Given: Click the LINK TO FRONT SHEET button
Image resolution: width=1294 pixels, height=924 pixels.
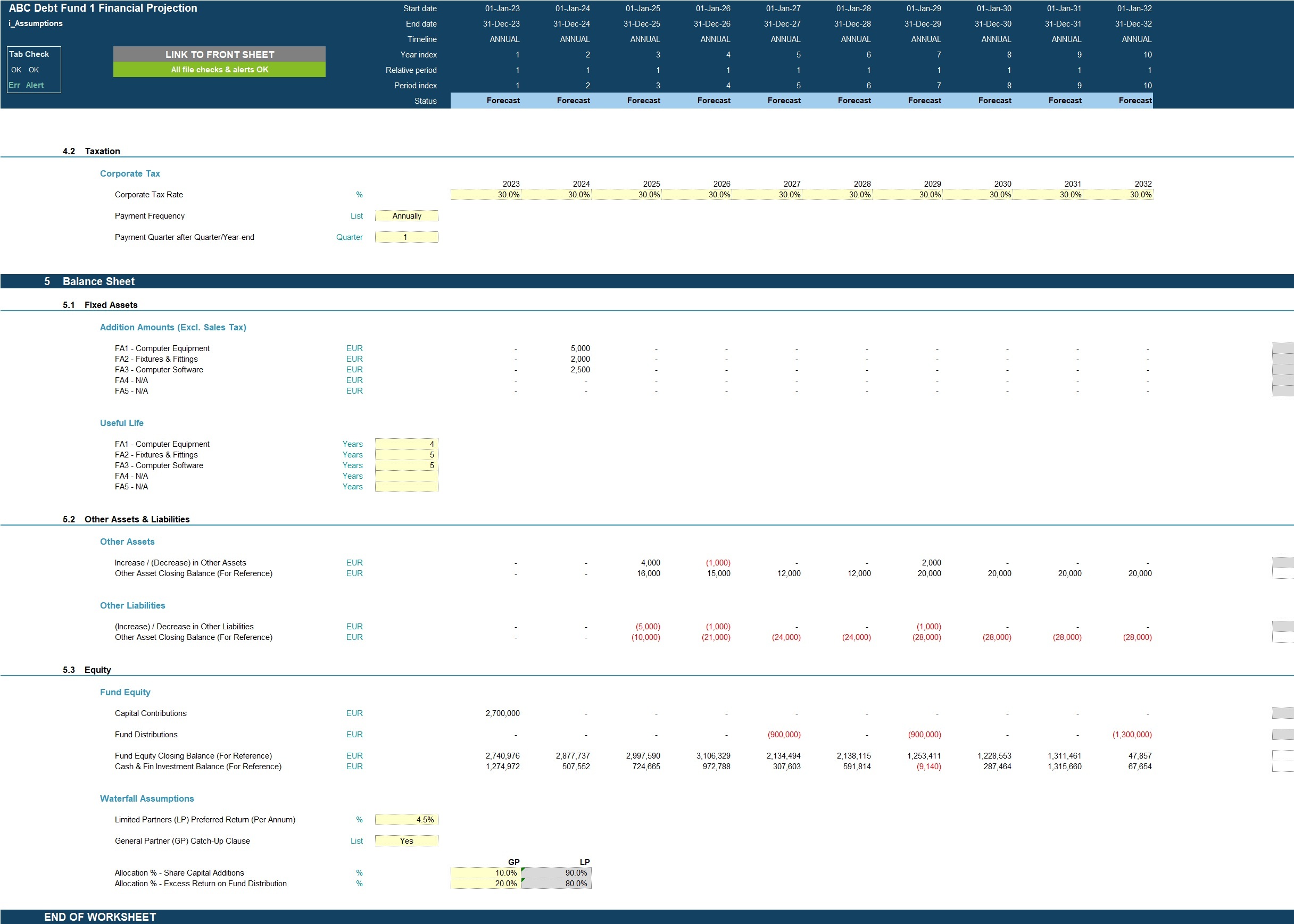Looking at the screenshot, I should 219,54.
